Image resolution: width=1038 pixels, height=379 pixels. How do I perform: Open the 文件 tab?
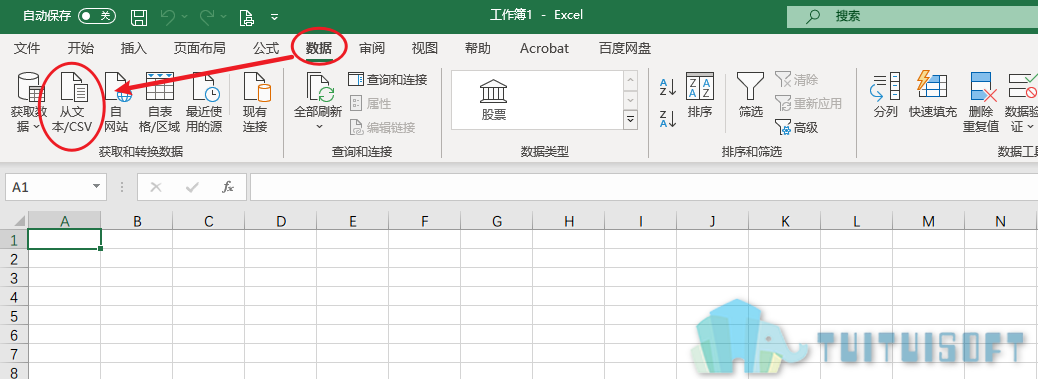[x=27, y=48]
